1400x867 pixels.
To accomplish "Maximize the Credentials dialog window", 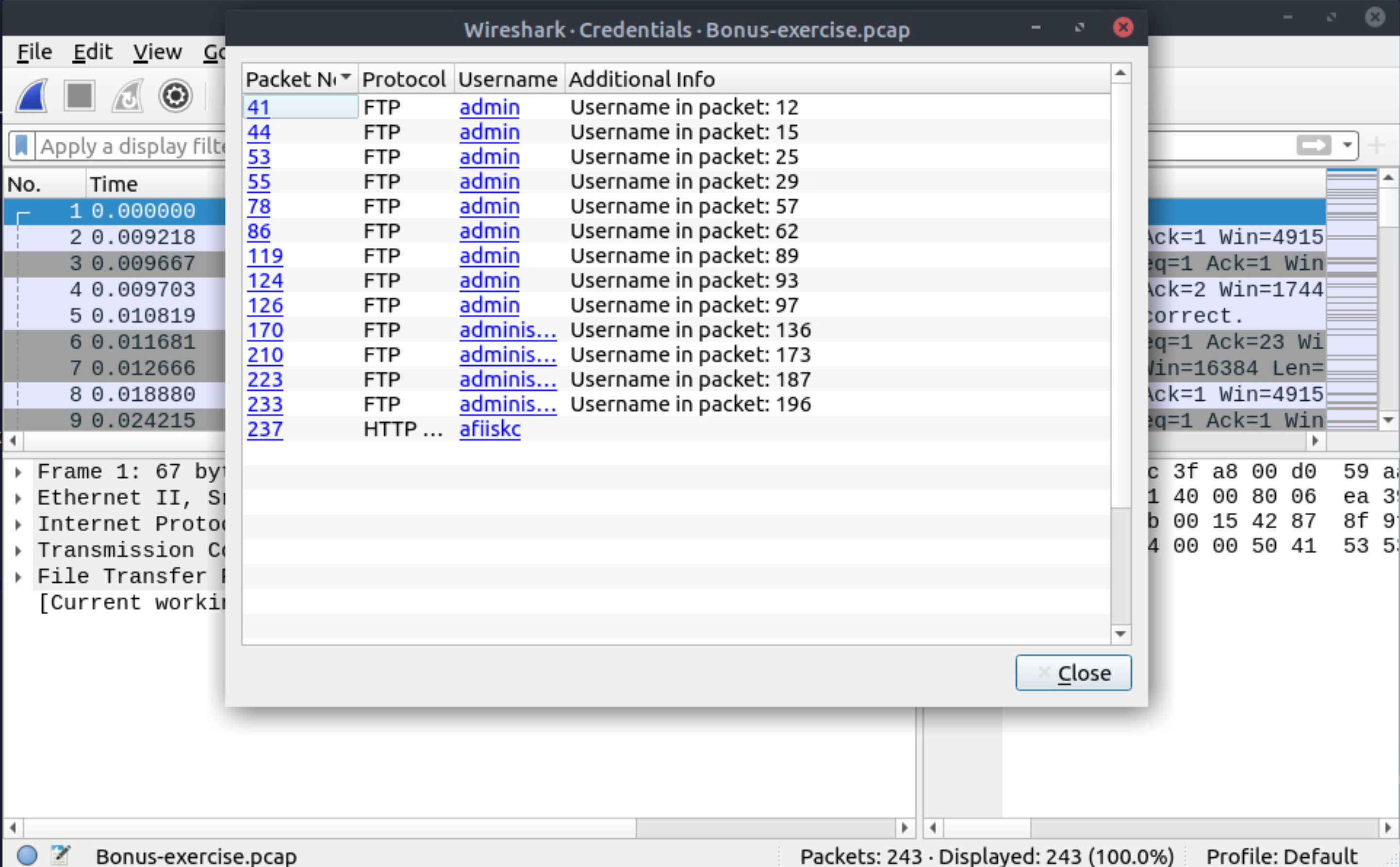I will (x=1079, y=27).
